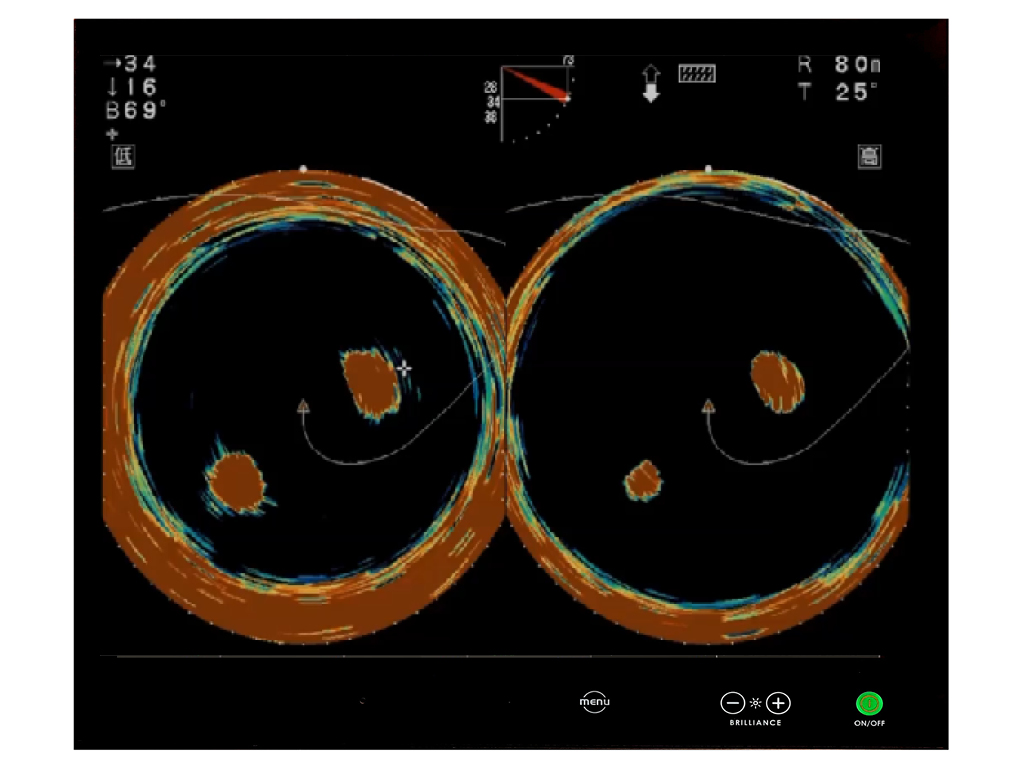Image resolution: width=1024 pixels, height=768 pixels.
Task: Decrease brilliance with the minus button
Action: 732,703
